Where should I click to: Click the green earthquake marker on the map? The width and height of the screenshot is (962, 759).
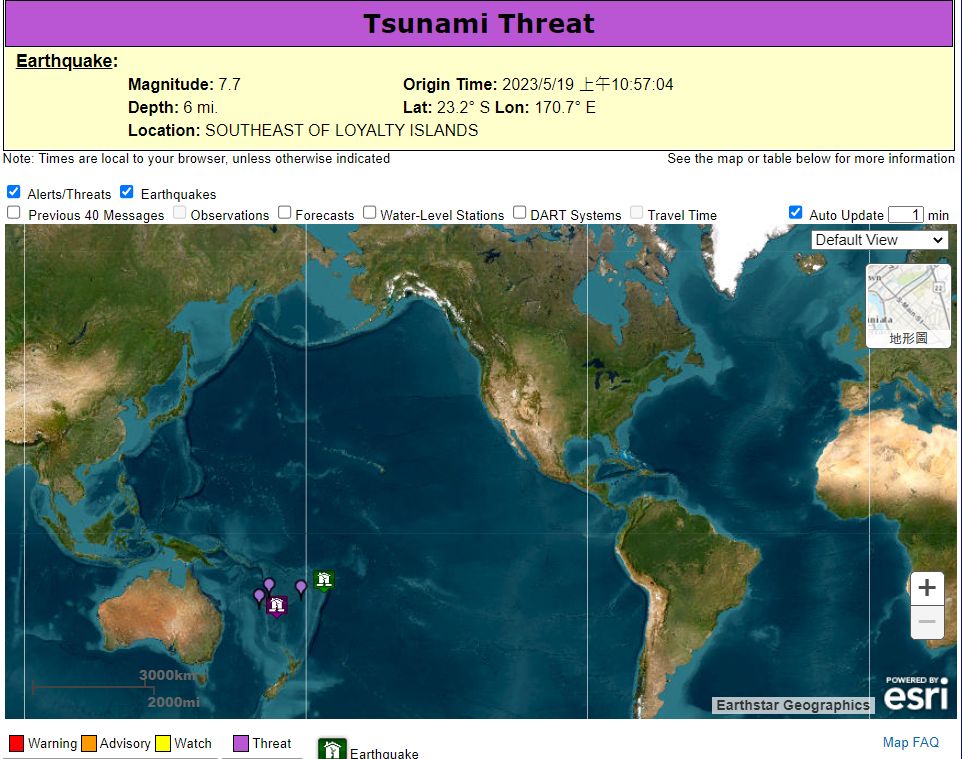click(323, 580)
